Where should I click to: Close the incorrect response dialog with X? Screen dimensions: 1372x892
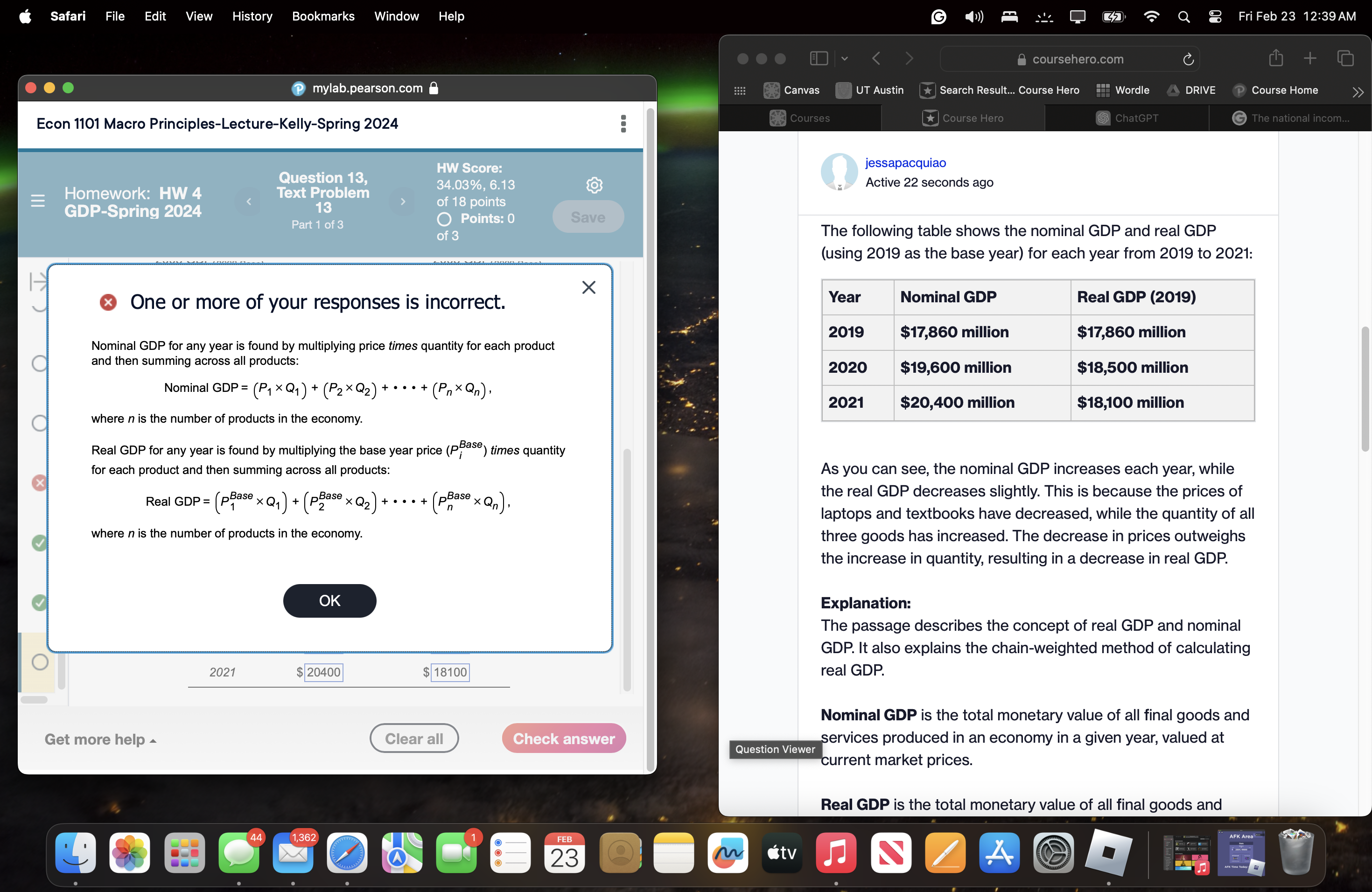point(588,287)
